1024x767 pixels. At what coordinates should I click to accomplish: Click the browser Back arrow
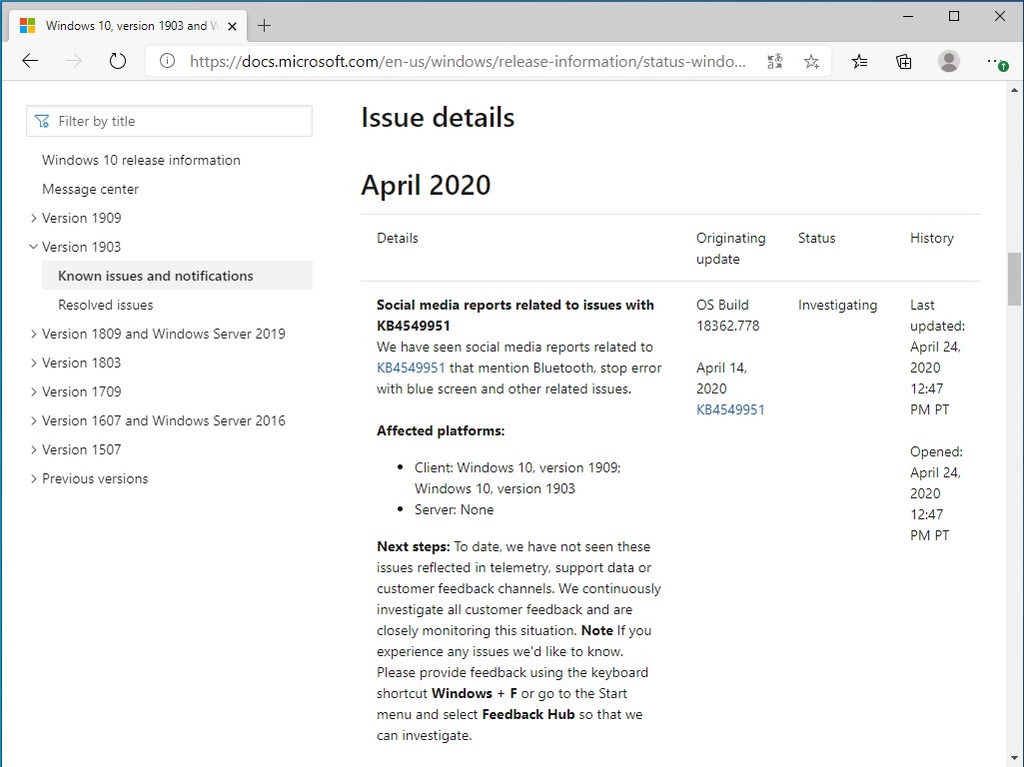(x=30, y=61)
